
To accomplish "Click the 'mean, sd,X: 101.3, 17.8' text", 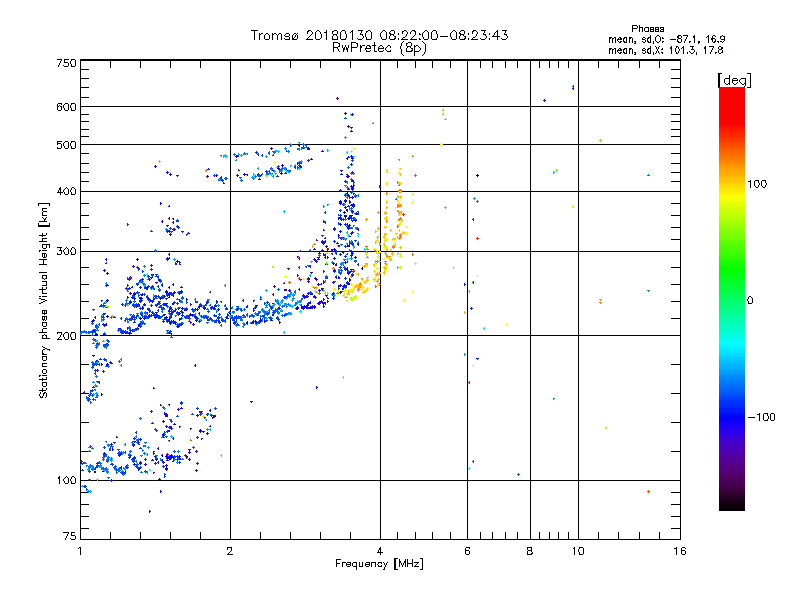I will pos(665,50).
